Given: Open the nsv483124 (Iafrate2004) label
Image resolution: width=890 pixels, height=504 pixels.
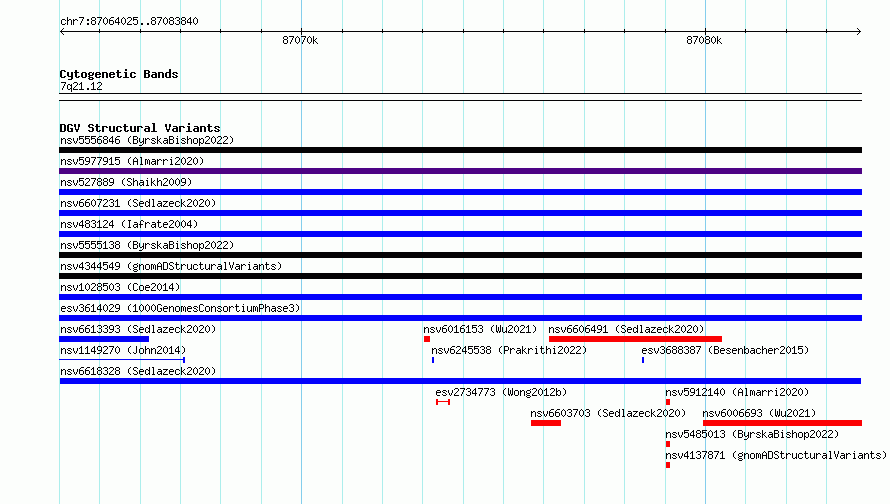Looking at the screenshot, I should (x=129, y=224).
